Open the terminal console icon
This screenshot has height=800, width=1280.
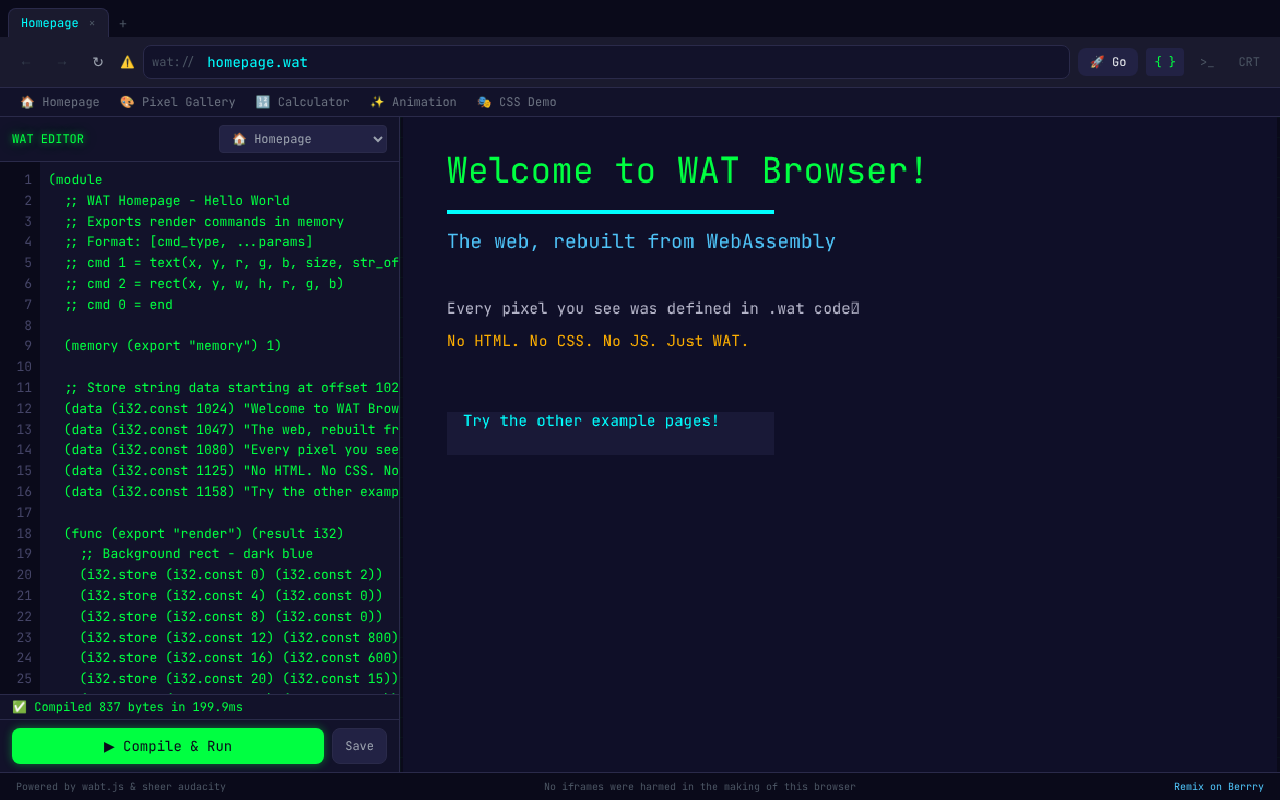1207,62
